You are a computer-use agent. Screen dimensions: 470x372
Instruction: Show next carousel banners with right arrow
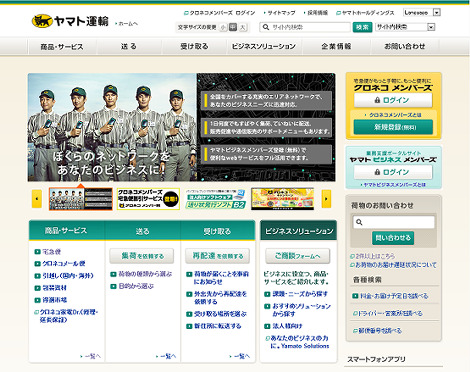326,199
